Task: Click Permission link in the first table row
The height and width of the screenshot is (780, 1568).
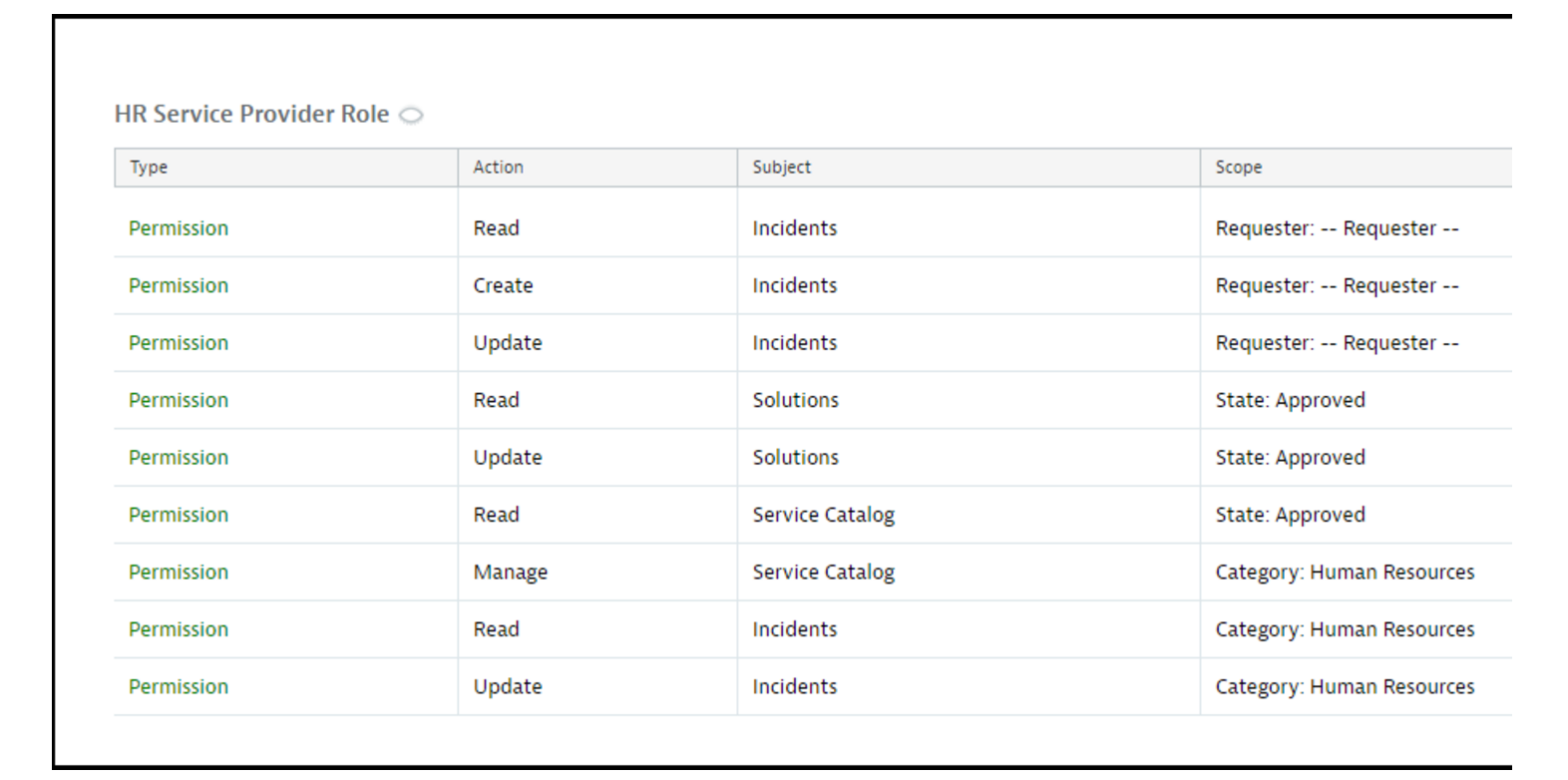Action: point(179,228)
